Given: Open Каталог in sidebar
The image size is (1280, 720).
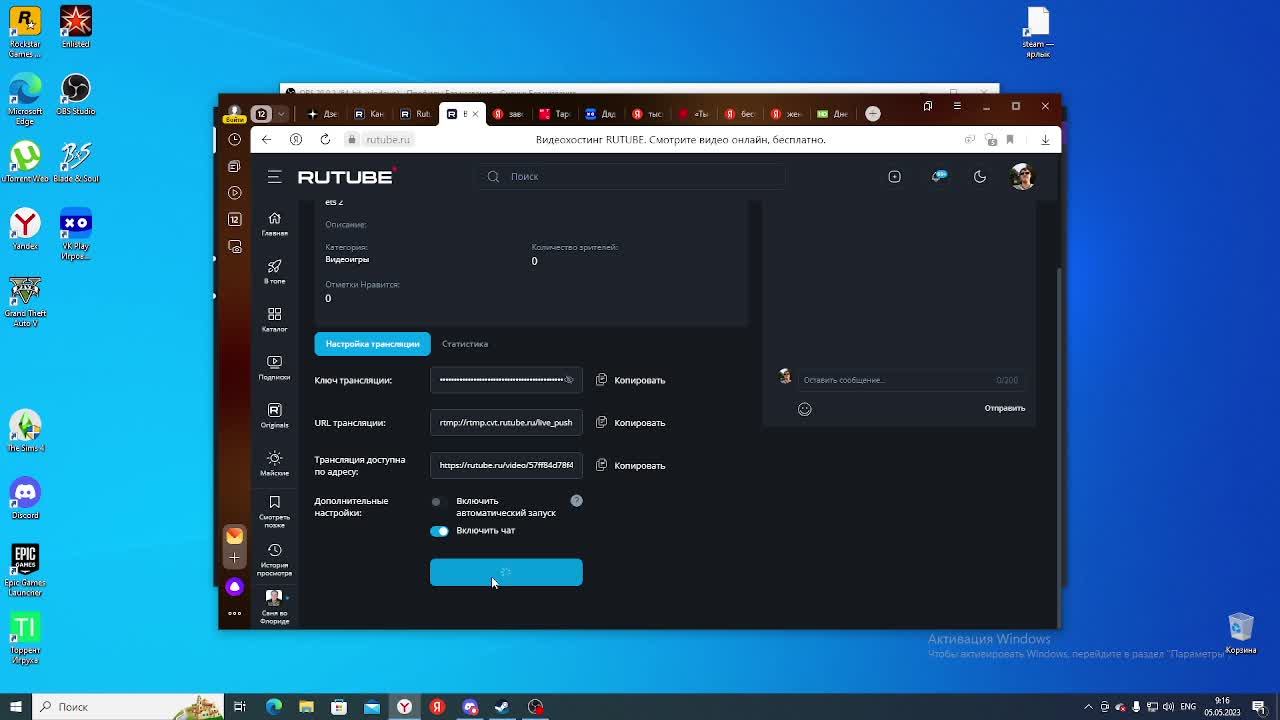Looking at the screenshot, I should tap(274, 319).
